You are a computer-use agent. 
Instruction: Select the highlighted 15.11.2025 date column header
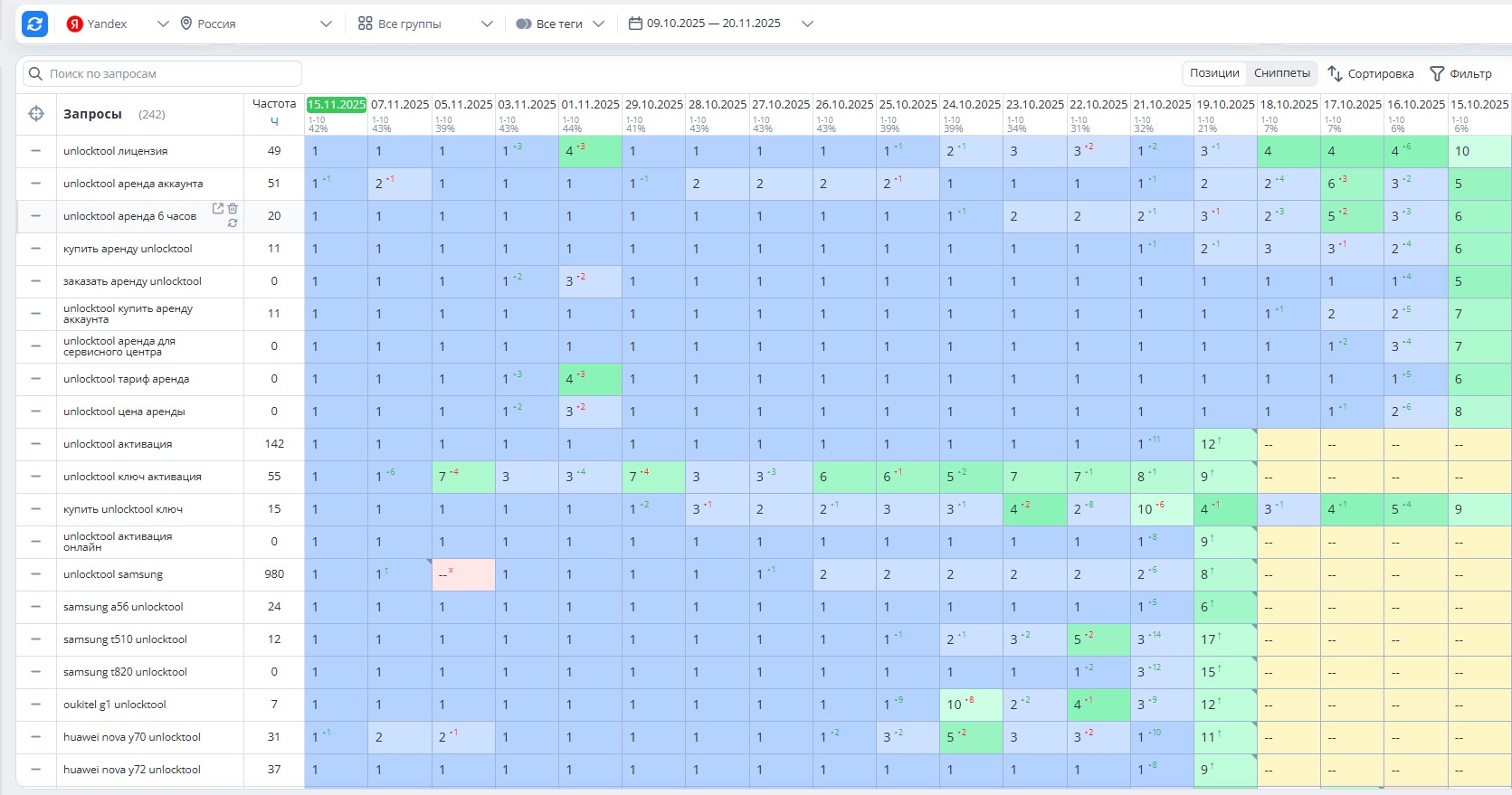[337, 105]
